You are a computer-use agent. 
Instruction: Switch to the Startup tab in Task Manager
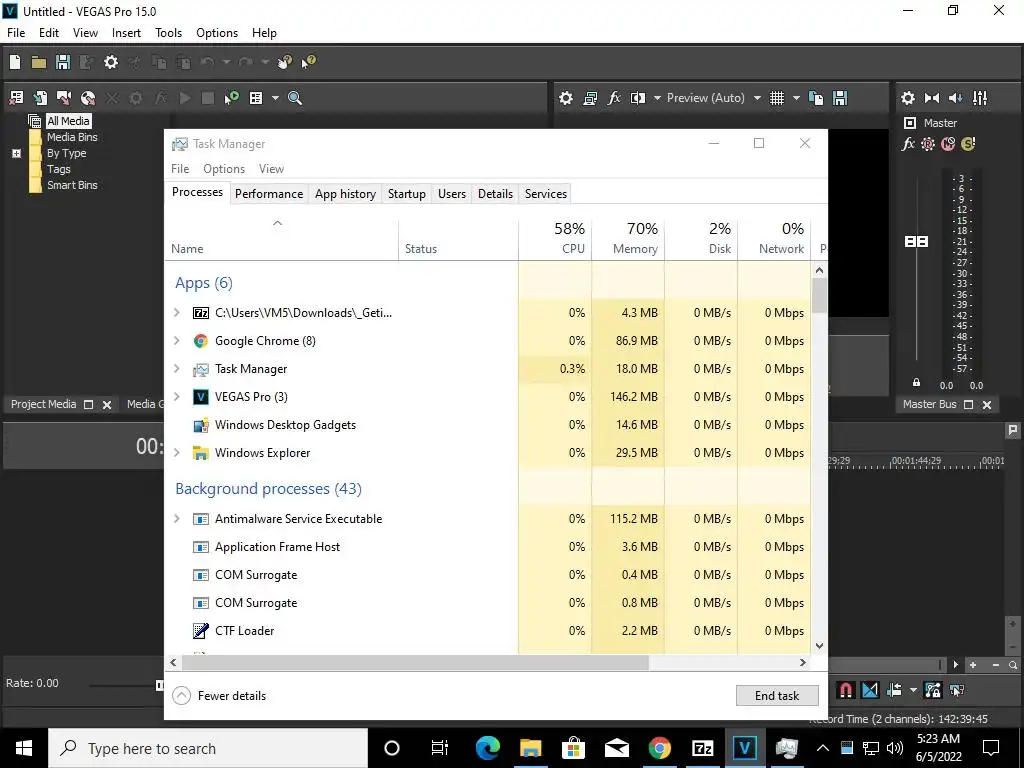click(x=406, y=194)
